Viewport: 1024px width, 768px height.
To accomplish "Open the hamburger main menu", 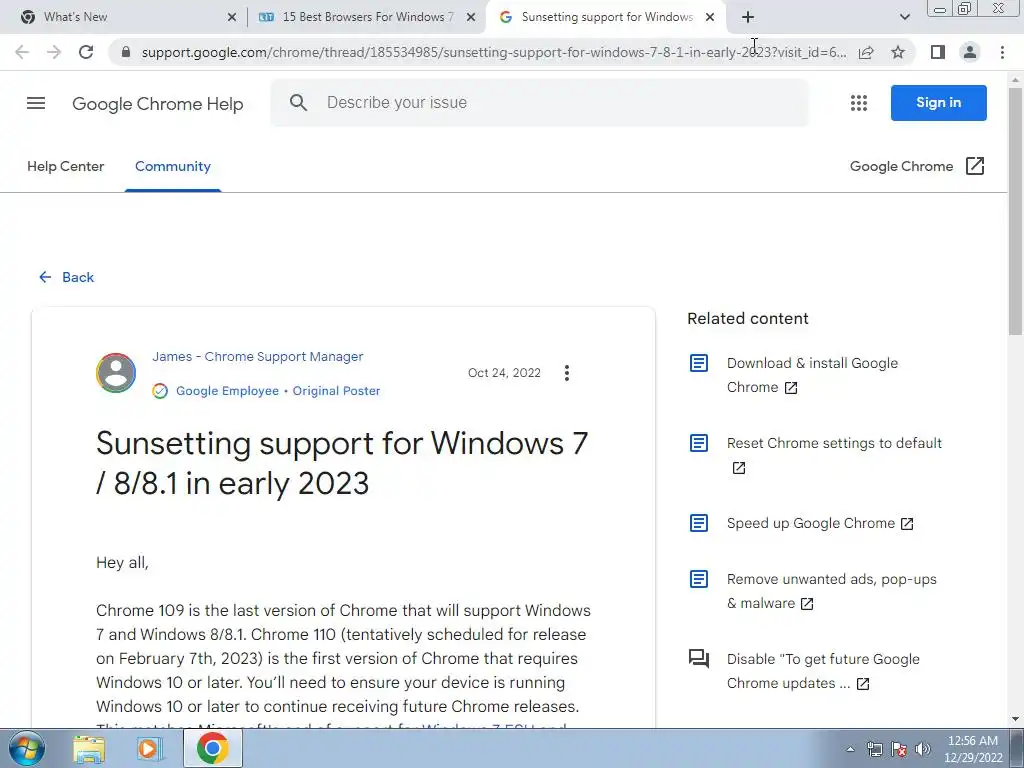I will pos(36,103).
